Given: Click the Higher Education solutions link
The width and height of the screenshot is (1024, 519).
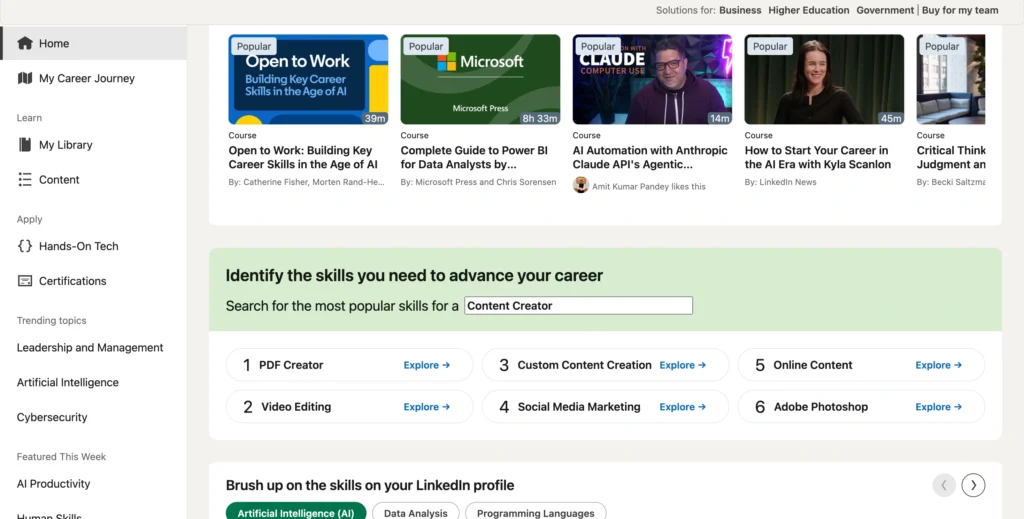Looking at the screenshot, I should [x=808, y=10].
